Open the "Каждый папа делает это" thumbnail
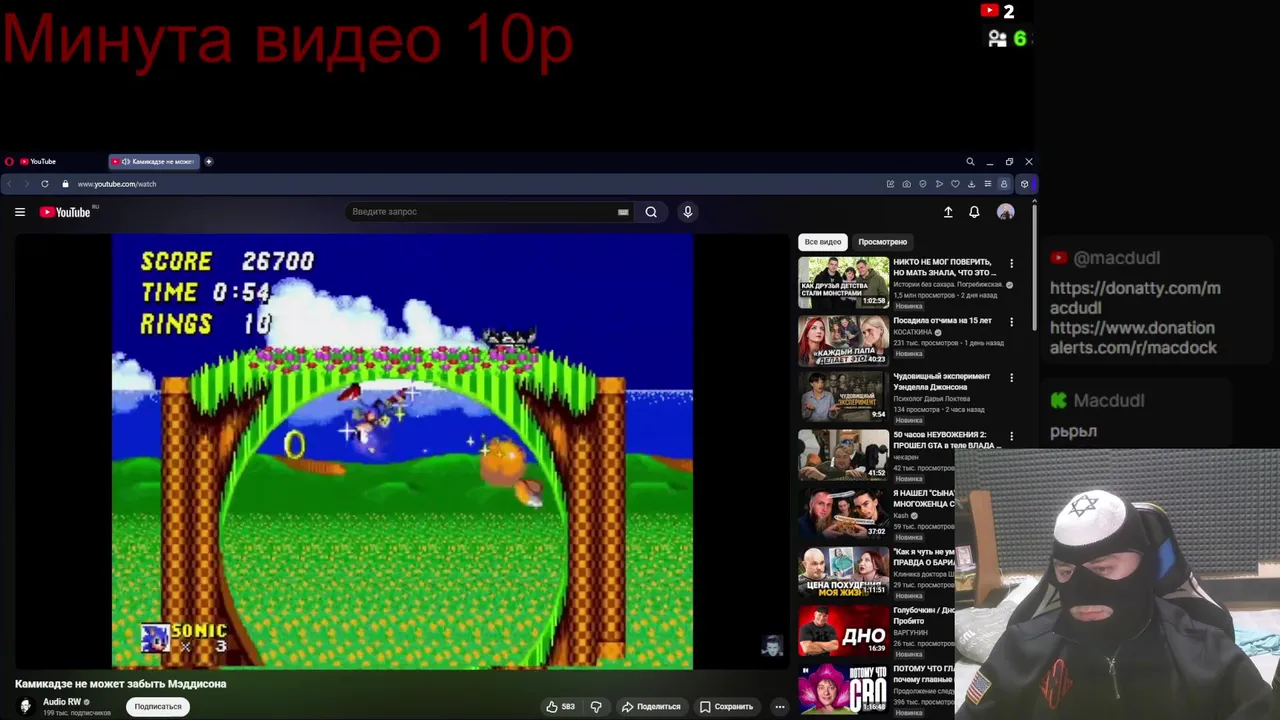This screenshot has height=720, width=1280. point(843,341)
